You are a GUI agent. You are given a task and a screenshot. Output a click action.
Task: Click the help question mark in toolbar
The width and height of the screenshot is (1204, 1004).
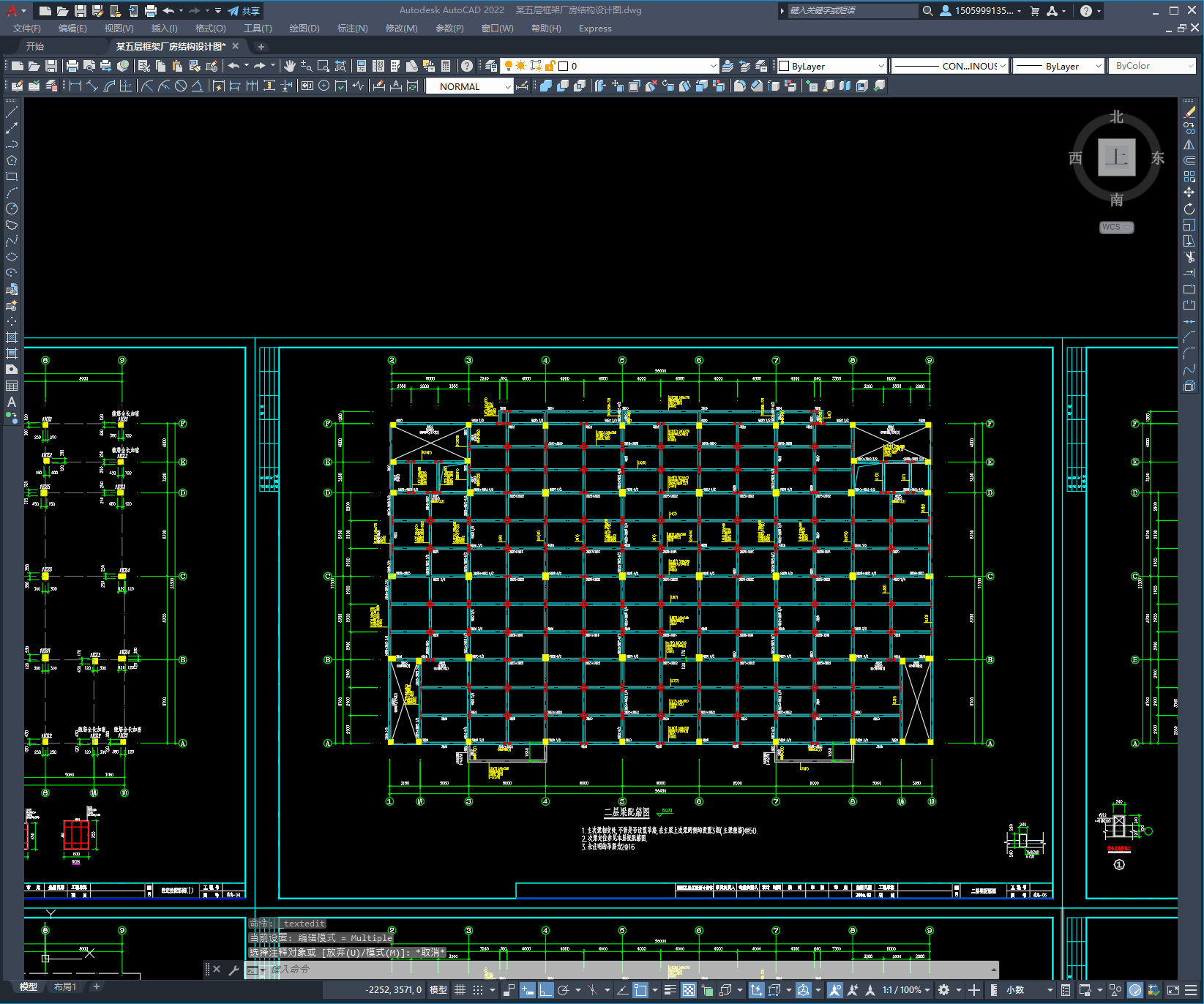pyautogui.click(x=467, y=66)
